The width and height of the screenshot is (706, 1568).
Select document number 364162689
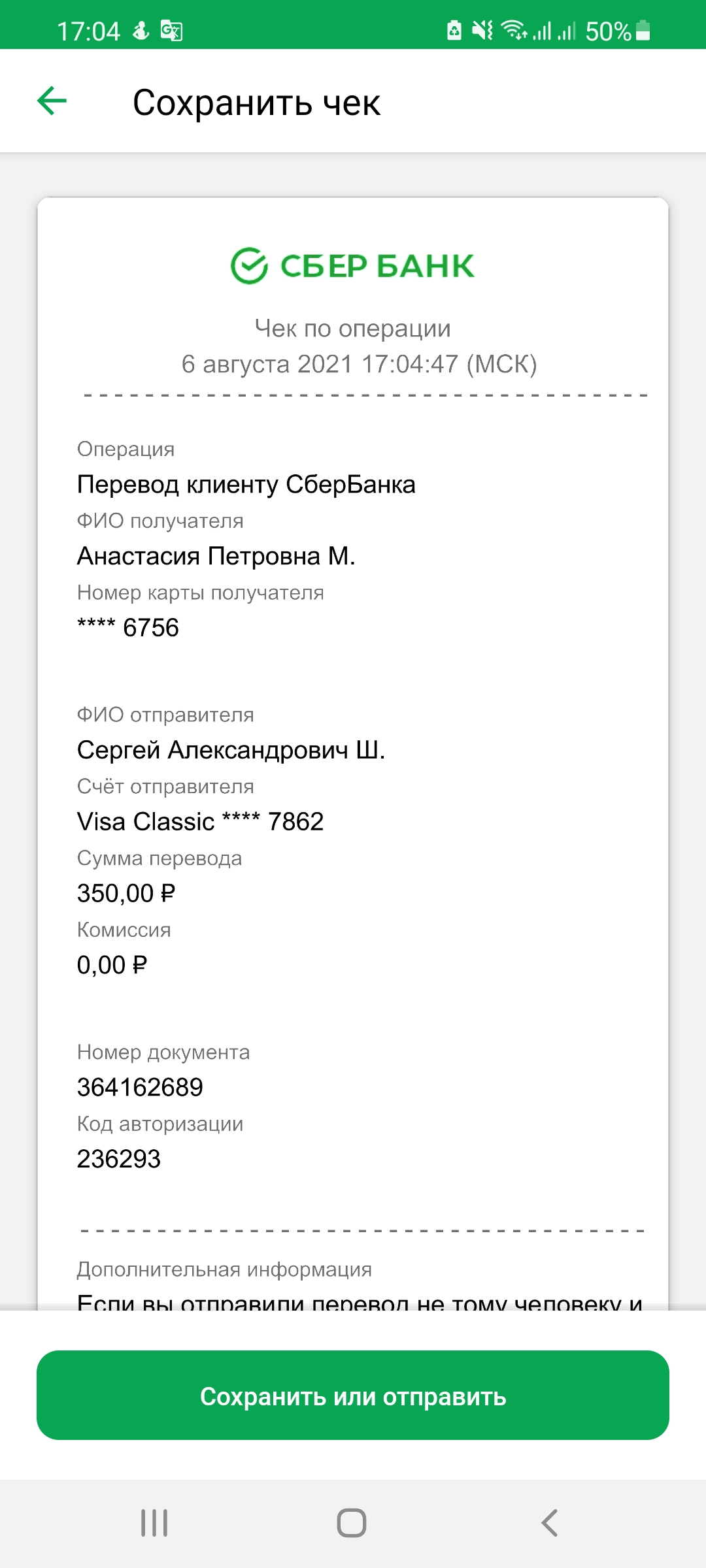pos(140,1088)
